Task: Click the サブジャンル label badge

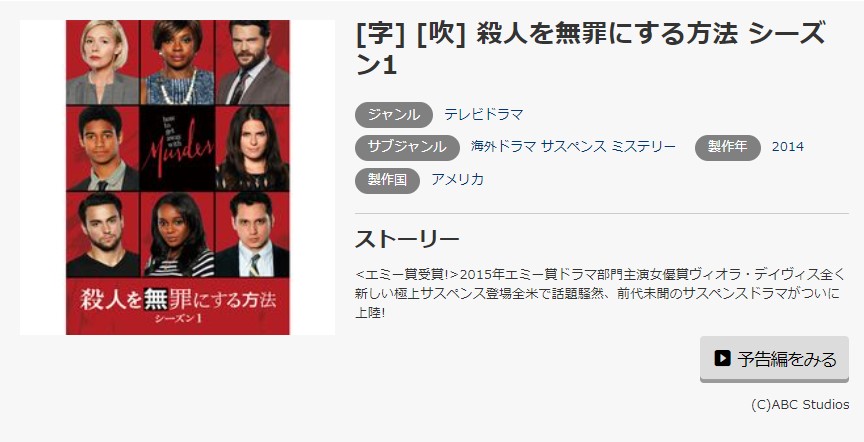Action: 407,147
